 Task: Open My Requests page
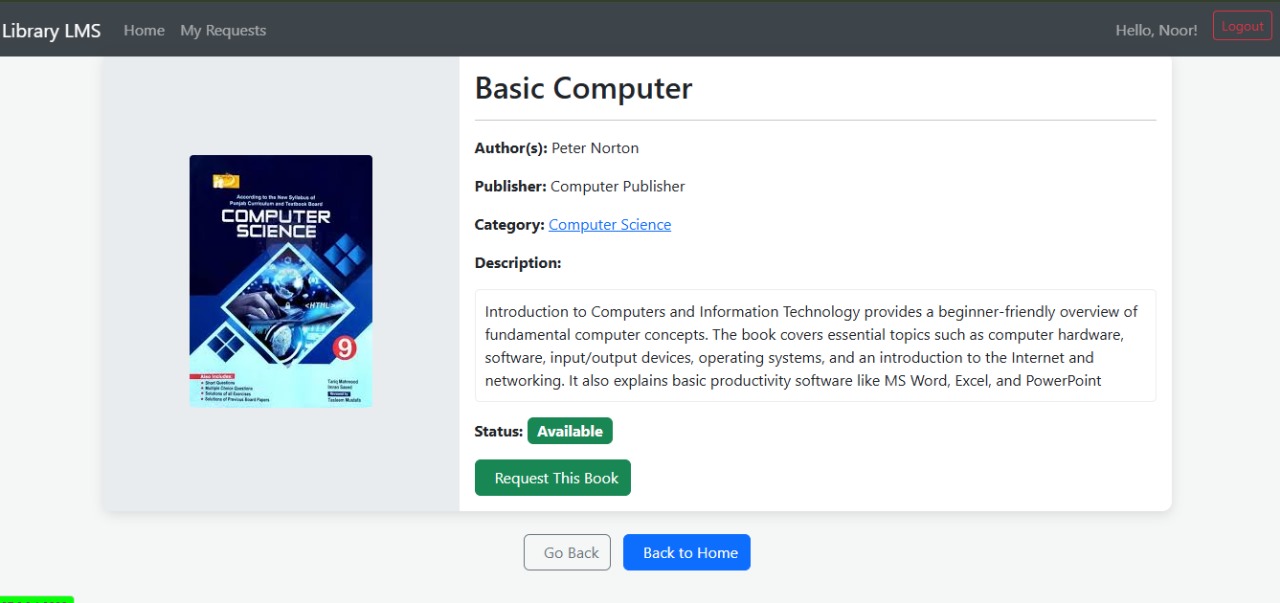[x=223, y=30]
